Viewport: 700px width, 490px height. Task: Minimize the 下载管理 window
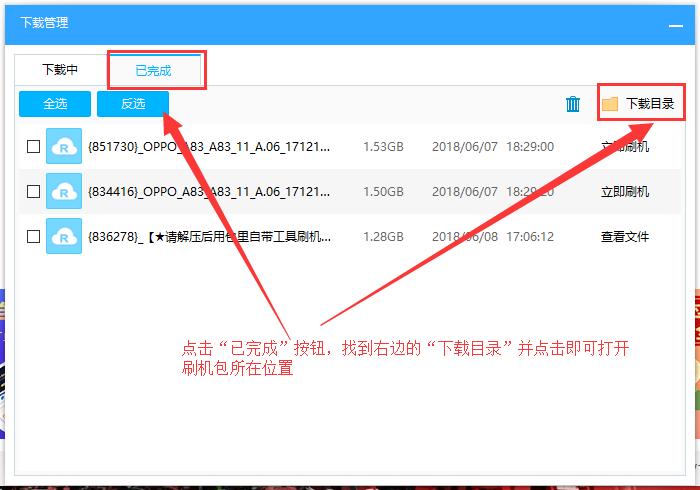[x=676, y=23]
